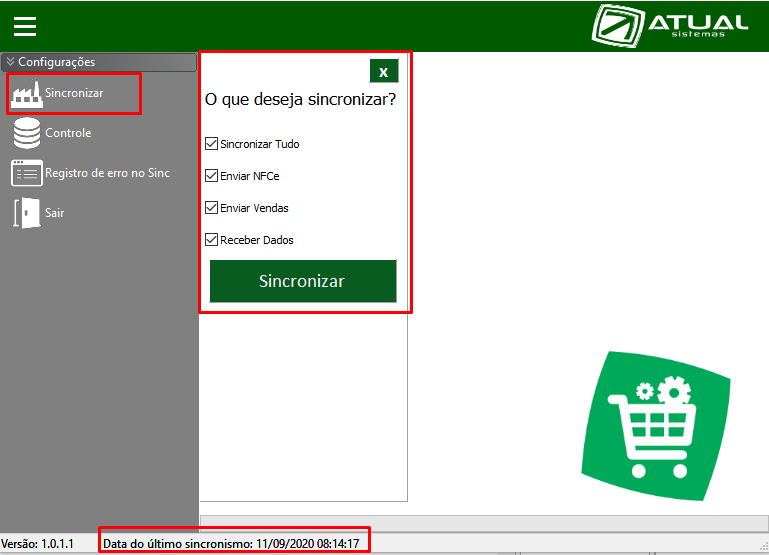Click the 'O que deseja sincronizar?' heading
Image resolution: width=769 pixels, height=555 pixels.
(x=300, y=100)
